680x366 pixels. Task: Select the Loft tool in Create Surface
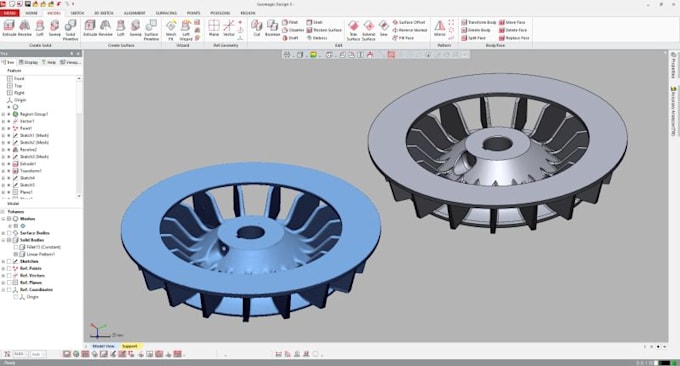(121, 29)
